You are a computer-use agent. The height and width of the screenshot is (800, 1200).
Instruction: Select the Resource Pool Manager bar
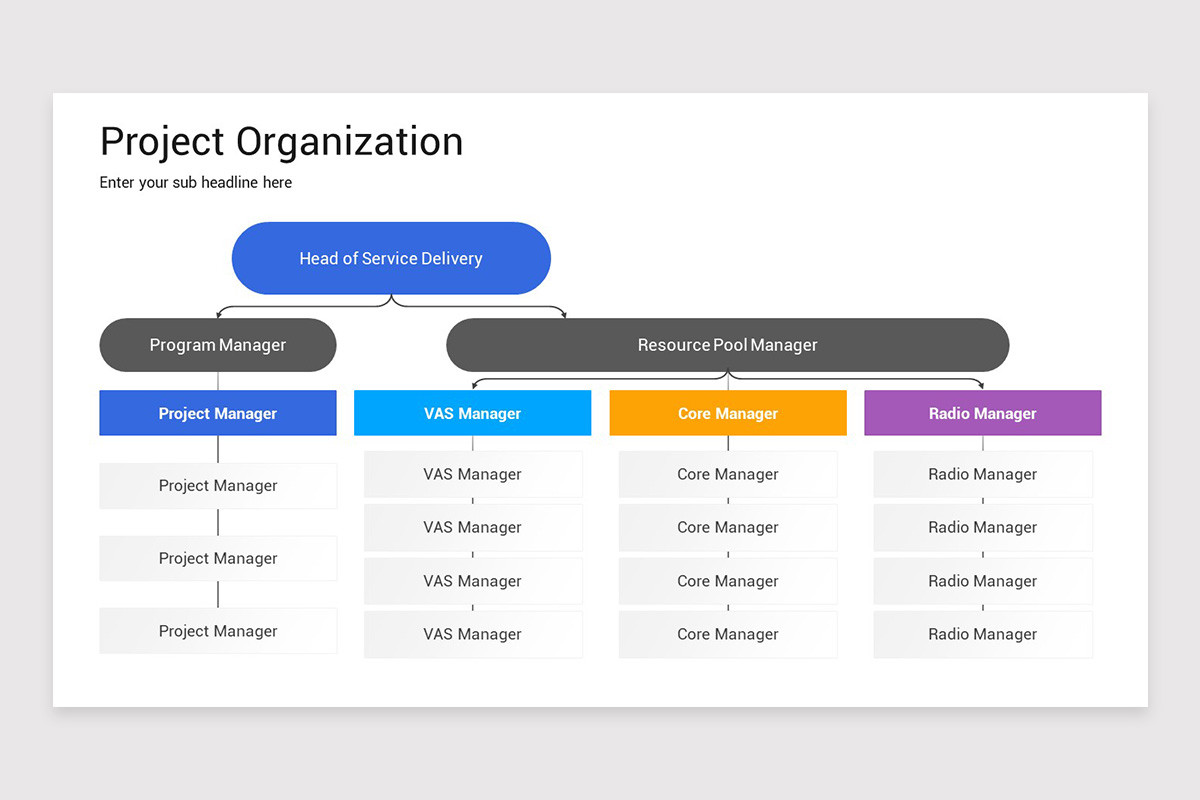coord(727,345)
